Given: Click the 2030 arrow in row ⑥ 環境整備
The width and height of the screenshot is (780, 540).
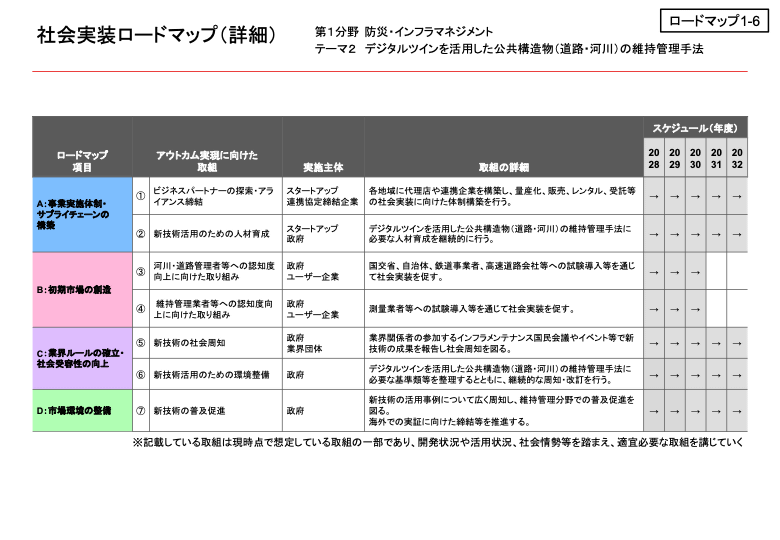Looking at the screenshot, I should 695,375.
